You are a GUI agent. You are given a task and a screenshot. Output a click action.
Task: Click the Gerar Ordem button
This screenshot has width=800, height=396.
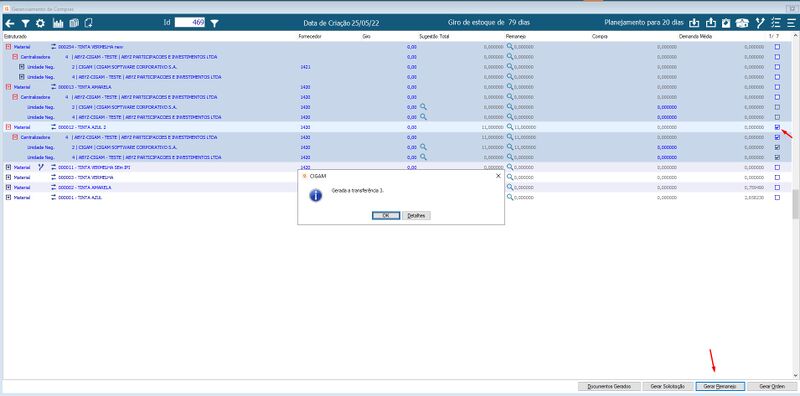[x=772, y=386]
